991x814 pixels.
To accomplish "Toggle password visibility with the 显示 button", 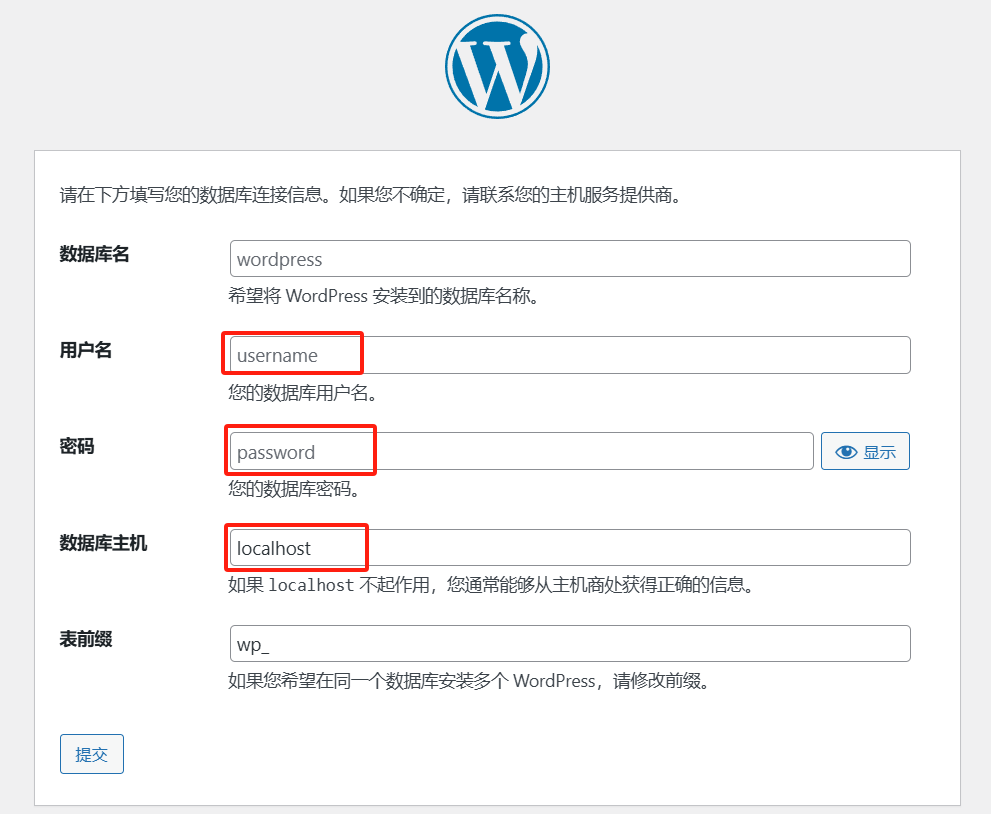I will tap(866, 452).
